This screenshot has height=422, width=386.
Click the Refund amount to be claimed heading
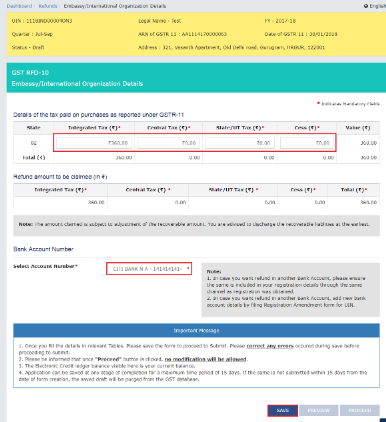(x=60, y=177)
